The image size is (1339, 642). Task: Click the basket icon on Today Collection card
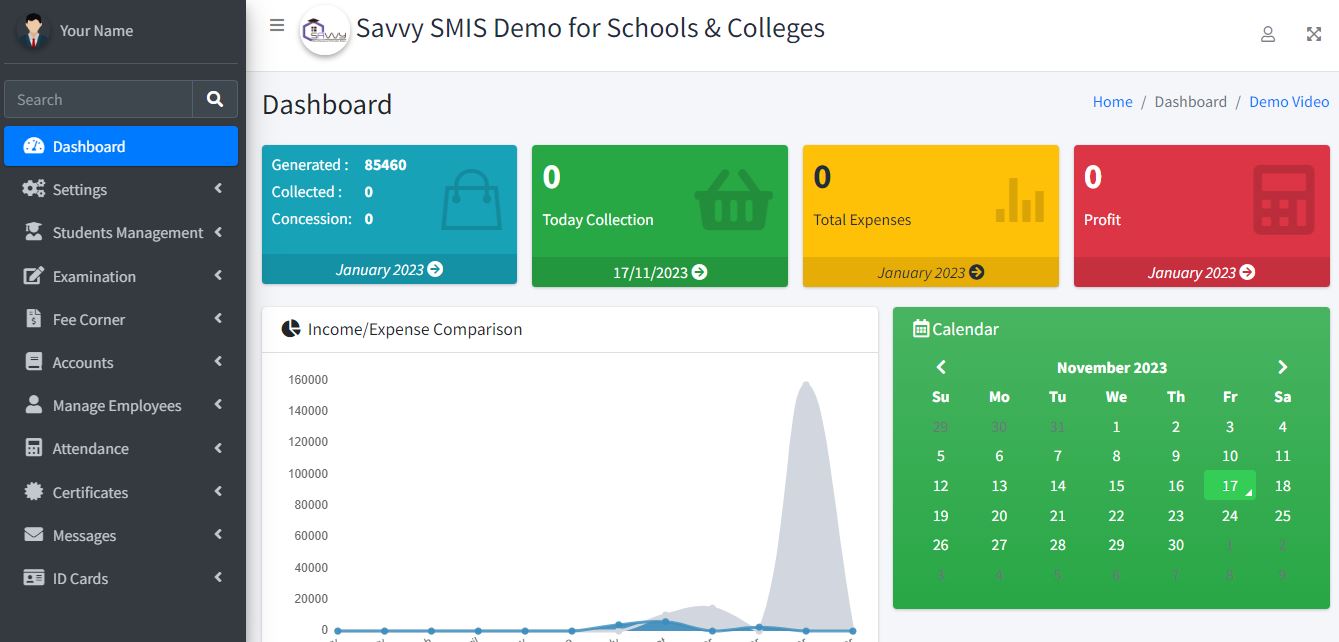point(734,199)
